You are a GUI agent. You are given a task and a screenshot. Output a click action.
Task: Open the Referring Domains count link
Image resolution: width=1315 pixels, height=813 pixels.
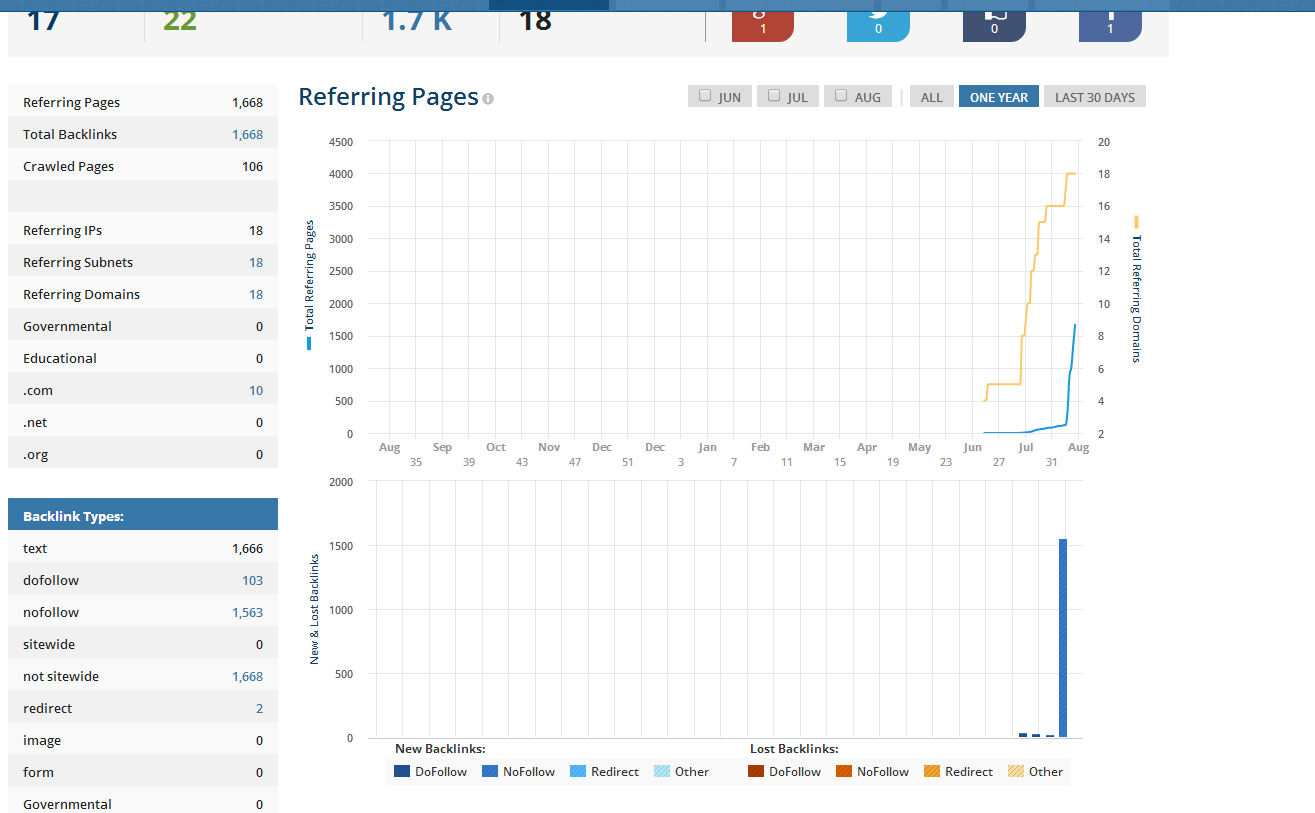click(256, 294)
